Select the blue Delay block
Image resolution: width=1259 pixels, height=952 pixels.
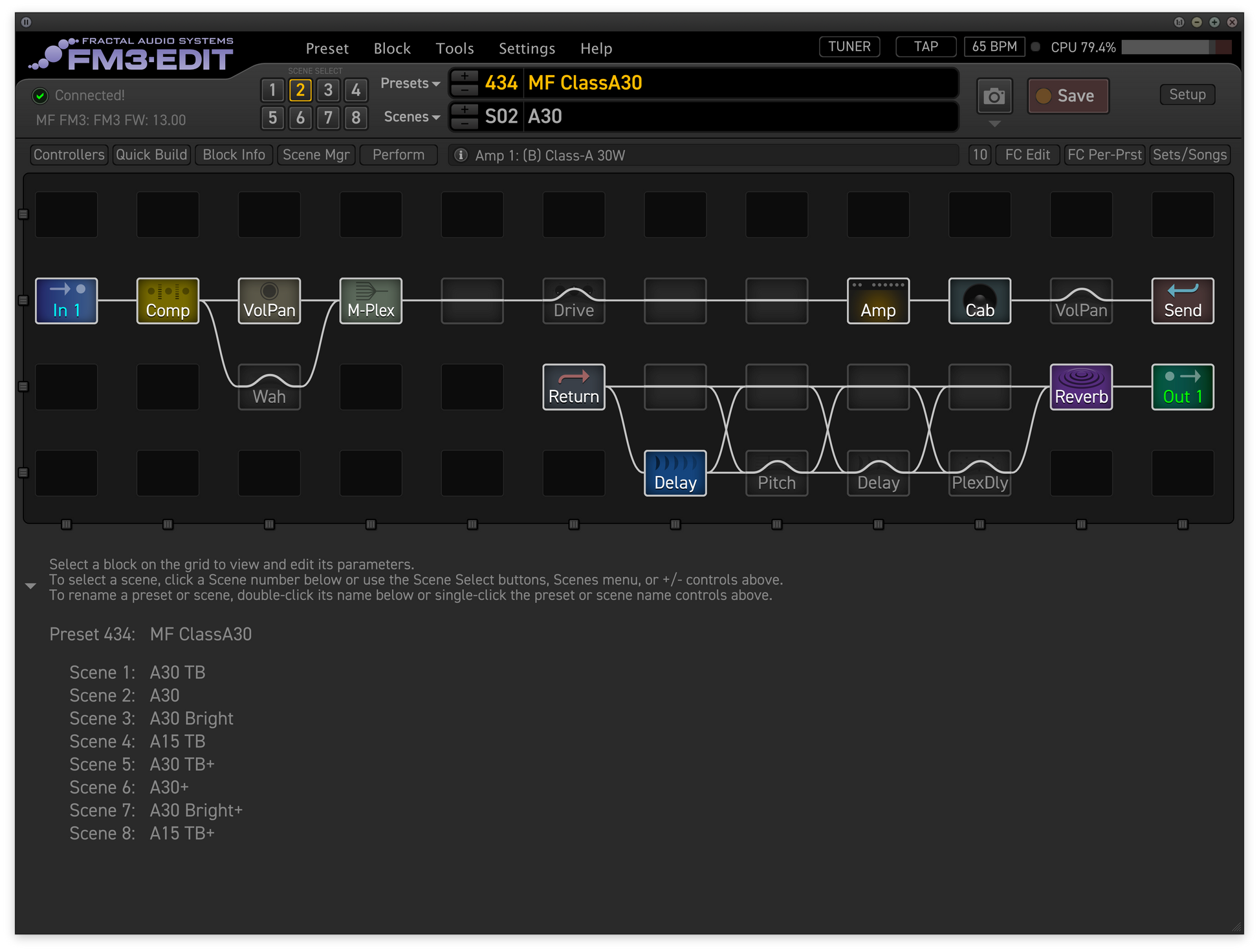tap(675, 473)
